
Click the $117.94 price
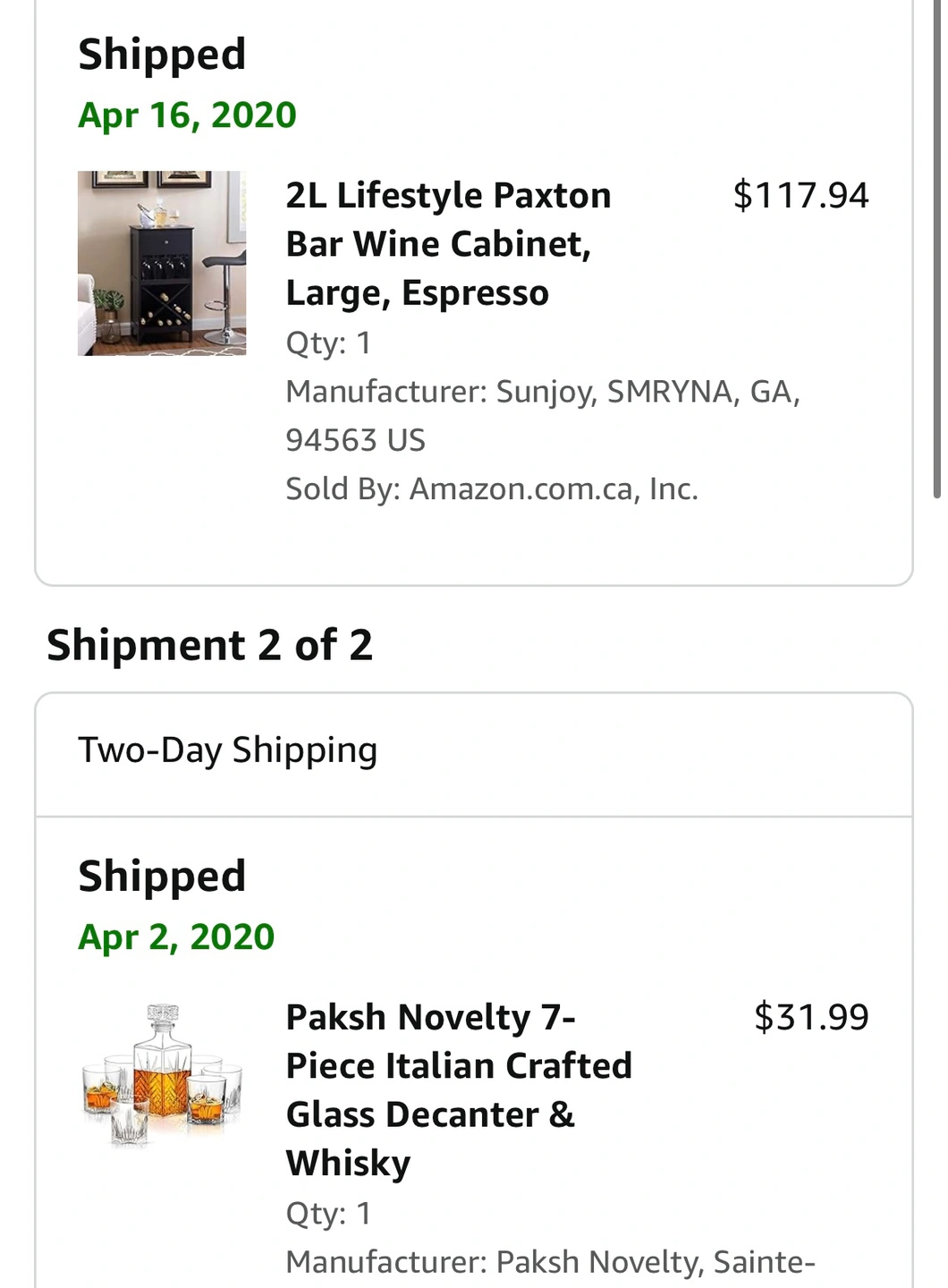point(800,195)
